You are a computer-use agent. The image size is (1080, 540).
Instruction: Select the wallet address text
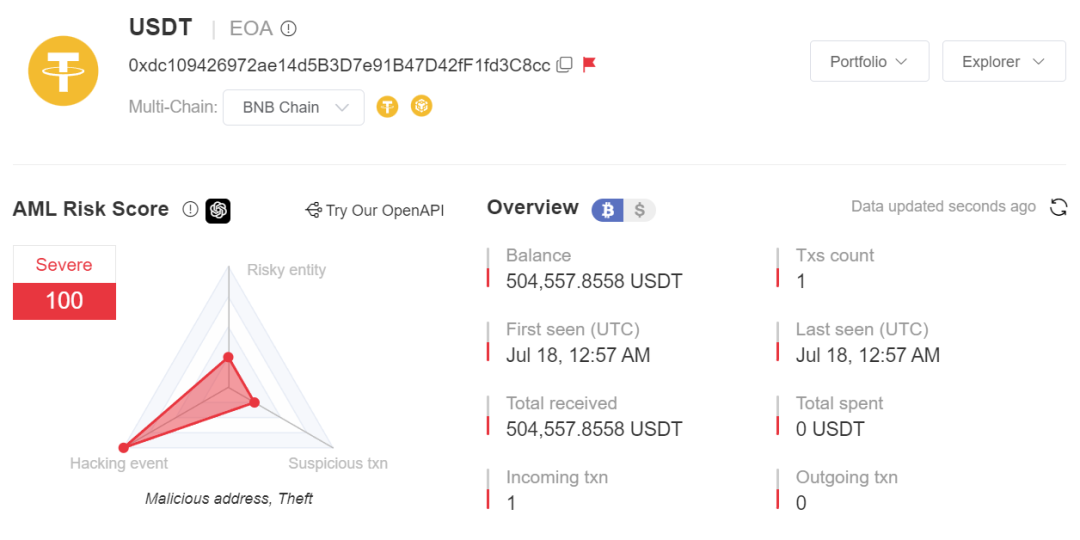click(x=340, y=65)
